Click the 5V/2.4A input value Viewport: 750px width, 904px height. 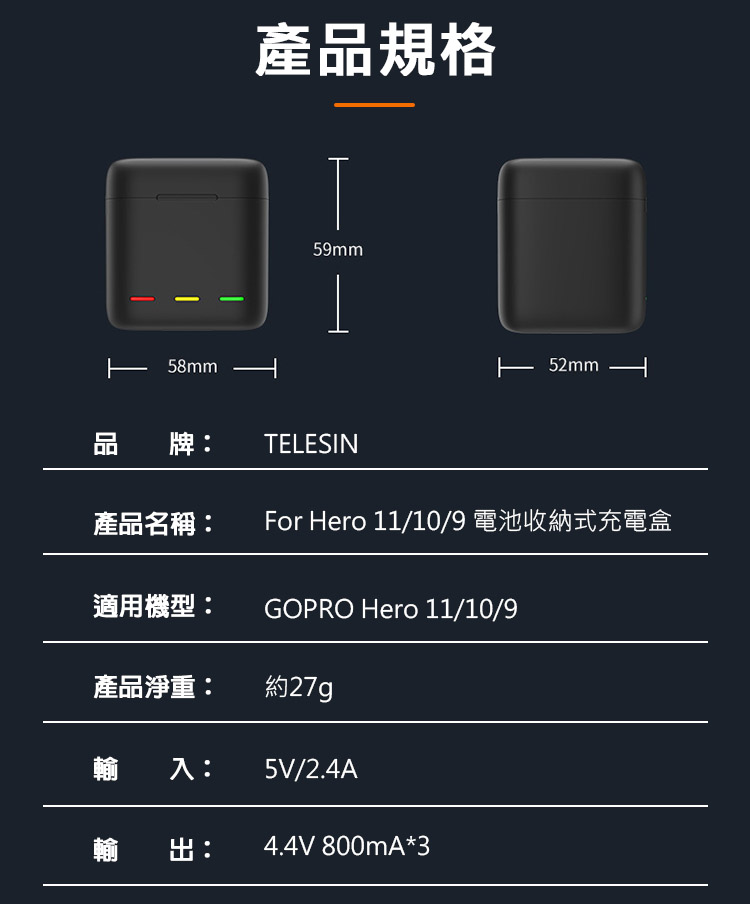point(311,769)
